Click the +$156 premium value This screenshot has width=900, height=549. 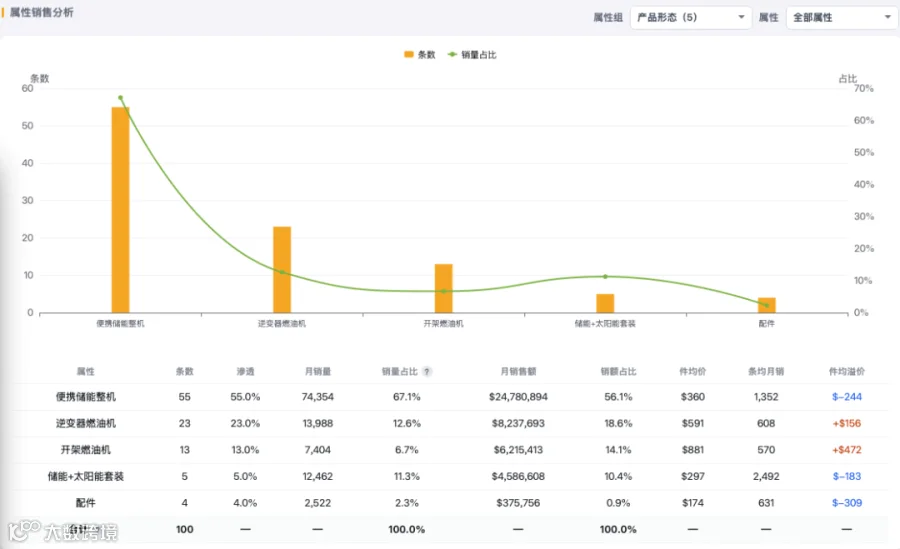click(x=847, y=423)
